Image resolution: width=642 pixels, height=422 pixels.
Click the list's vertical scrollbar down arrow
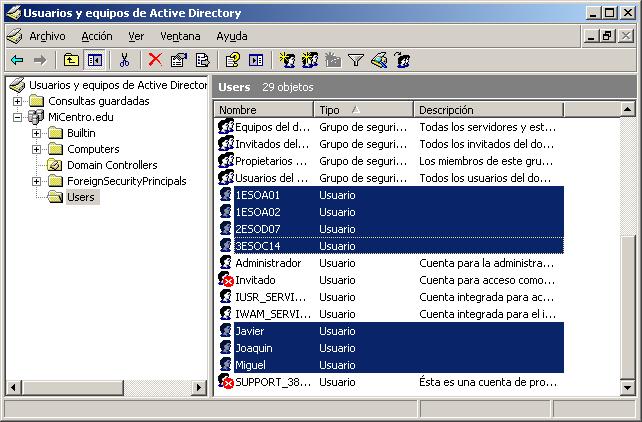[627, 387]
